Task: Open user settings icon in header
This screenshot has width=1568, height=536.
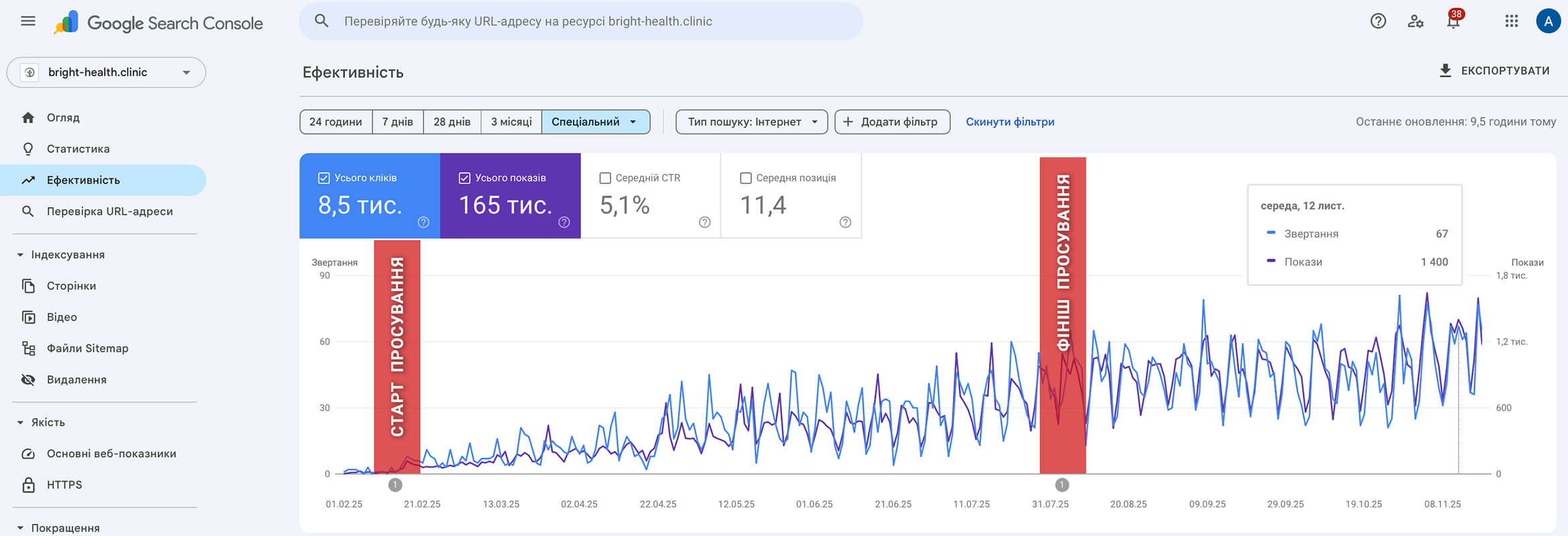Action: tap(1415, 21)
